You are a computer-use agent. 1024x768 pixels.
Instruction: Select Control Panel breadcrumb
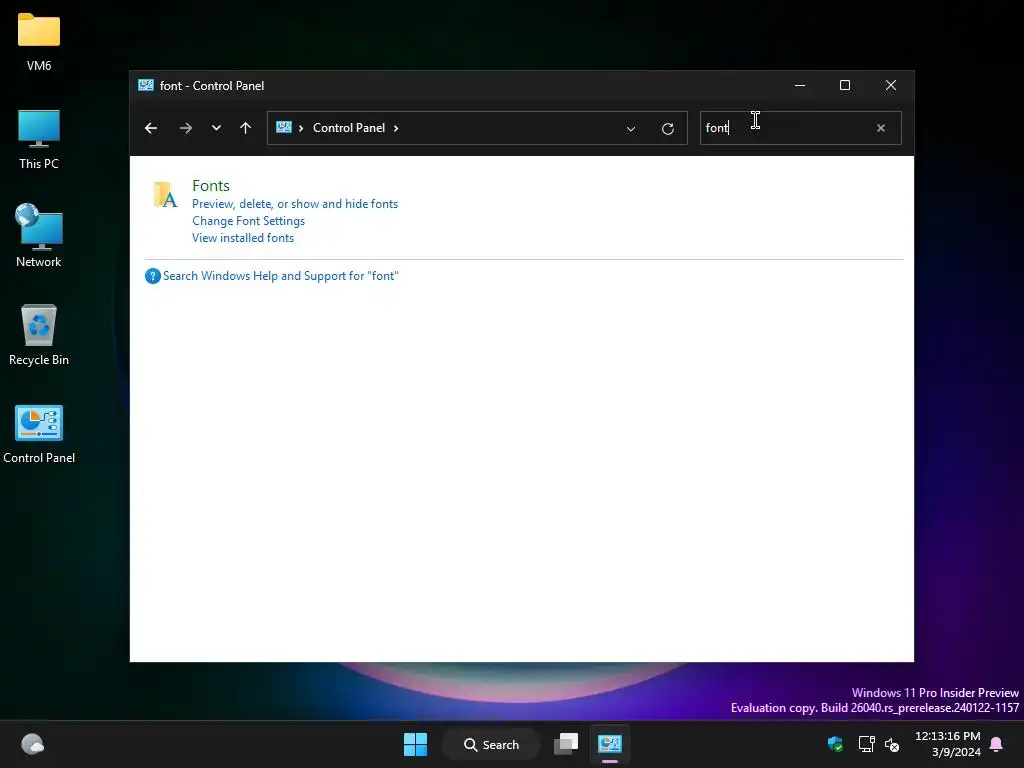pyautogui.click(x=349, y=128)
